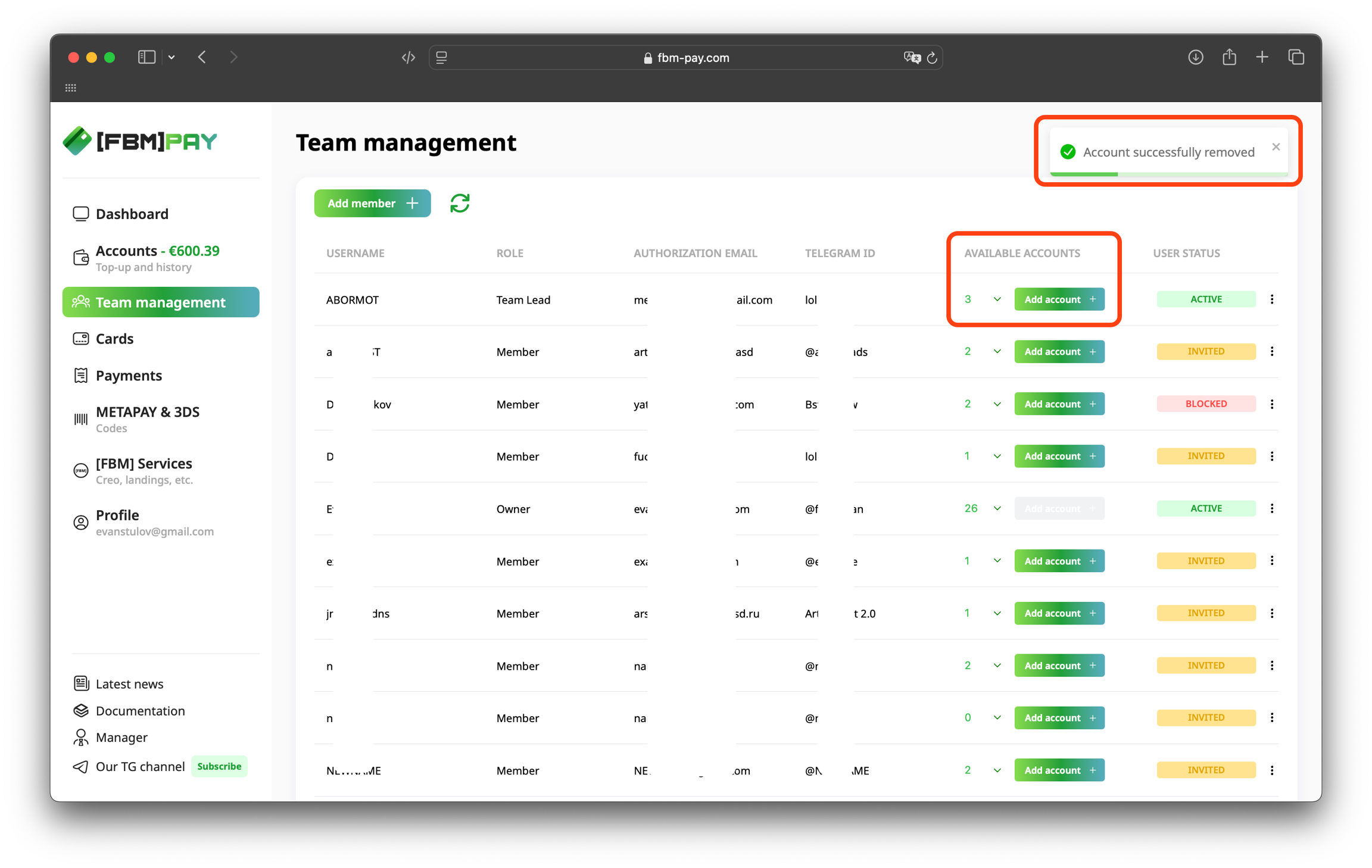
Task: Click the page translate icon in address bar
Action: pos(911,57)
